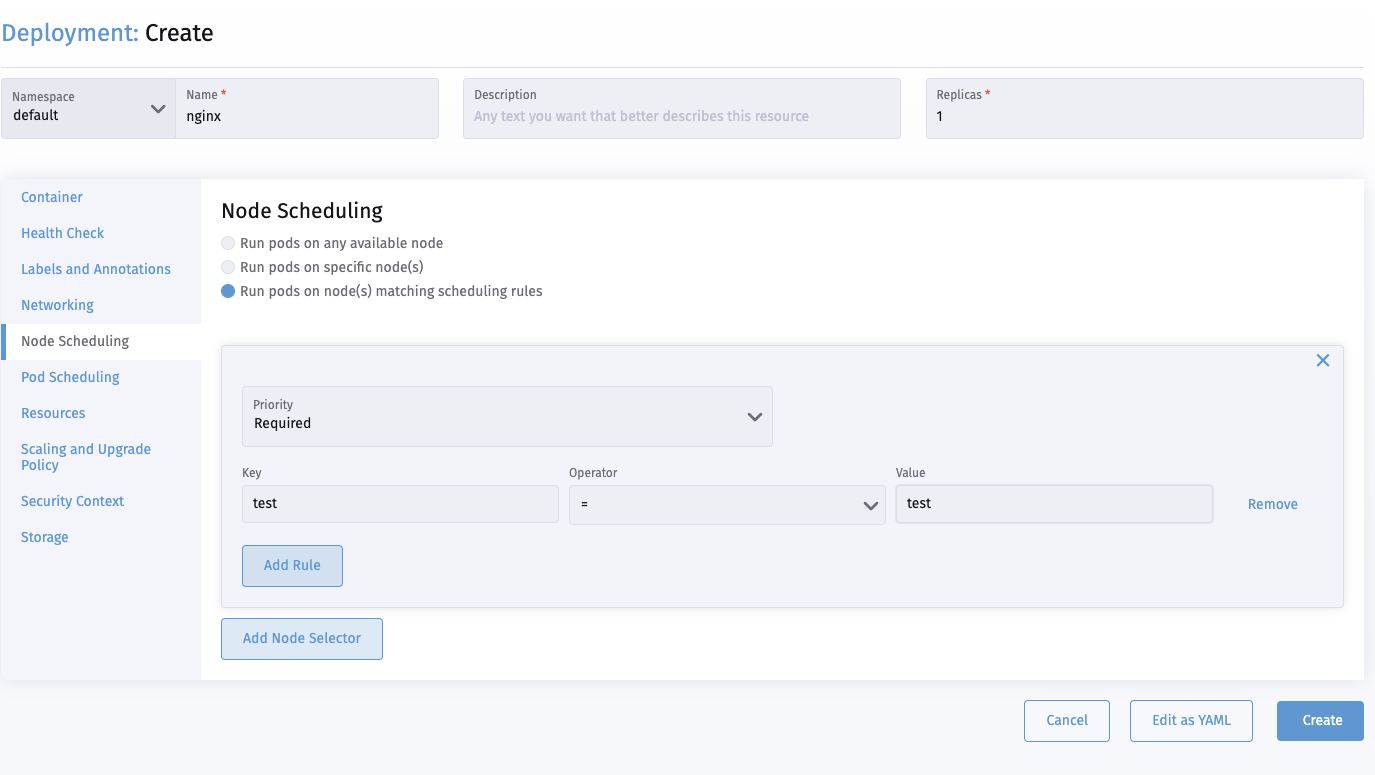The image size is (1375, 775).
Task: Click the Add Node Selector button
Action: pyautogui.click(x=301, y=638)
